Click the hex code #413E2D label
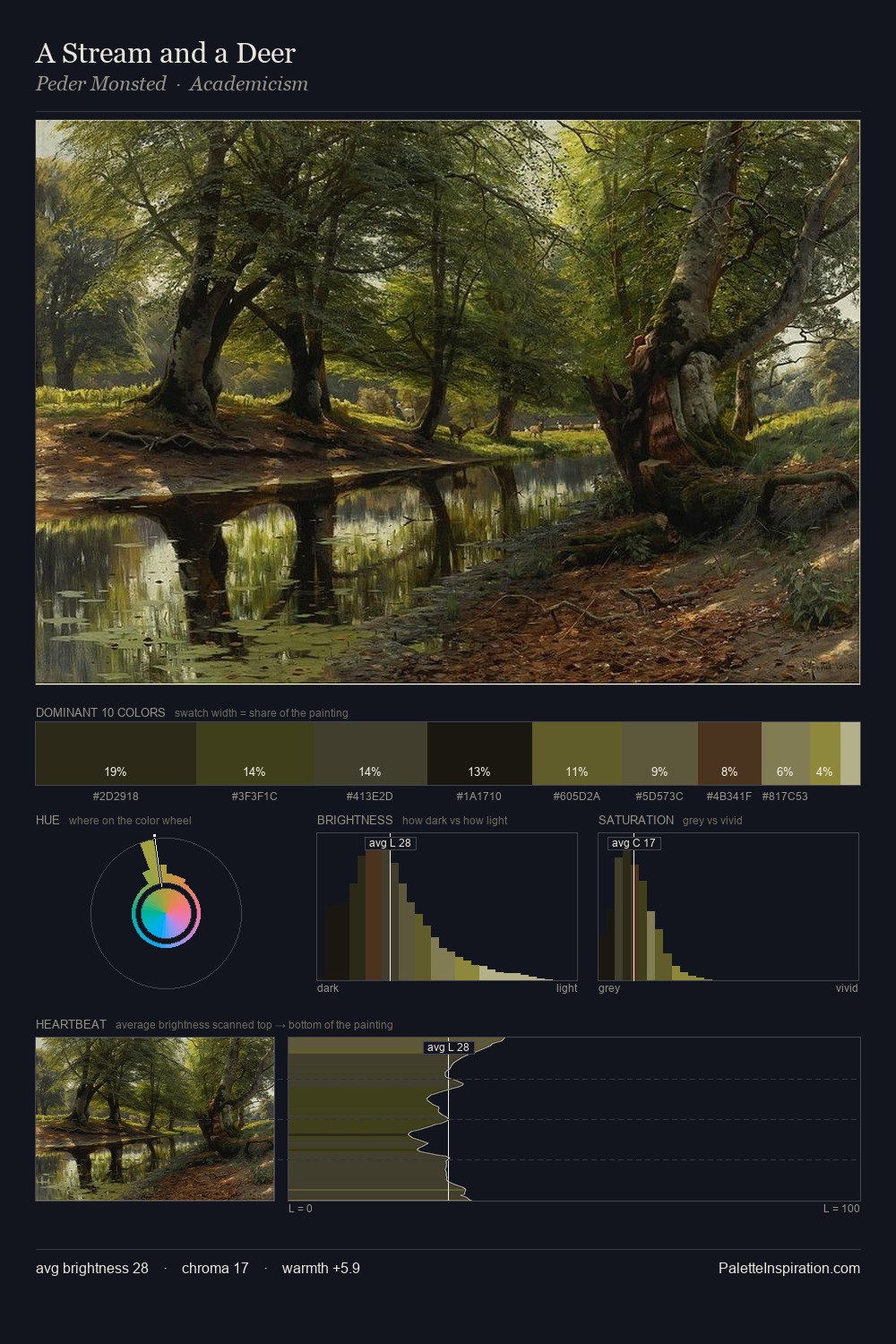 tap(370, 796)
